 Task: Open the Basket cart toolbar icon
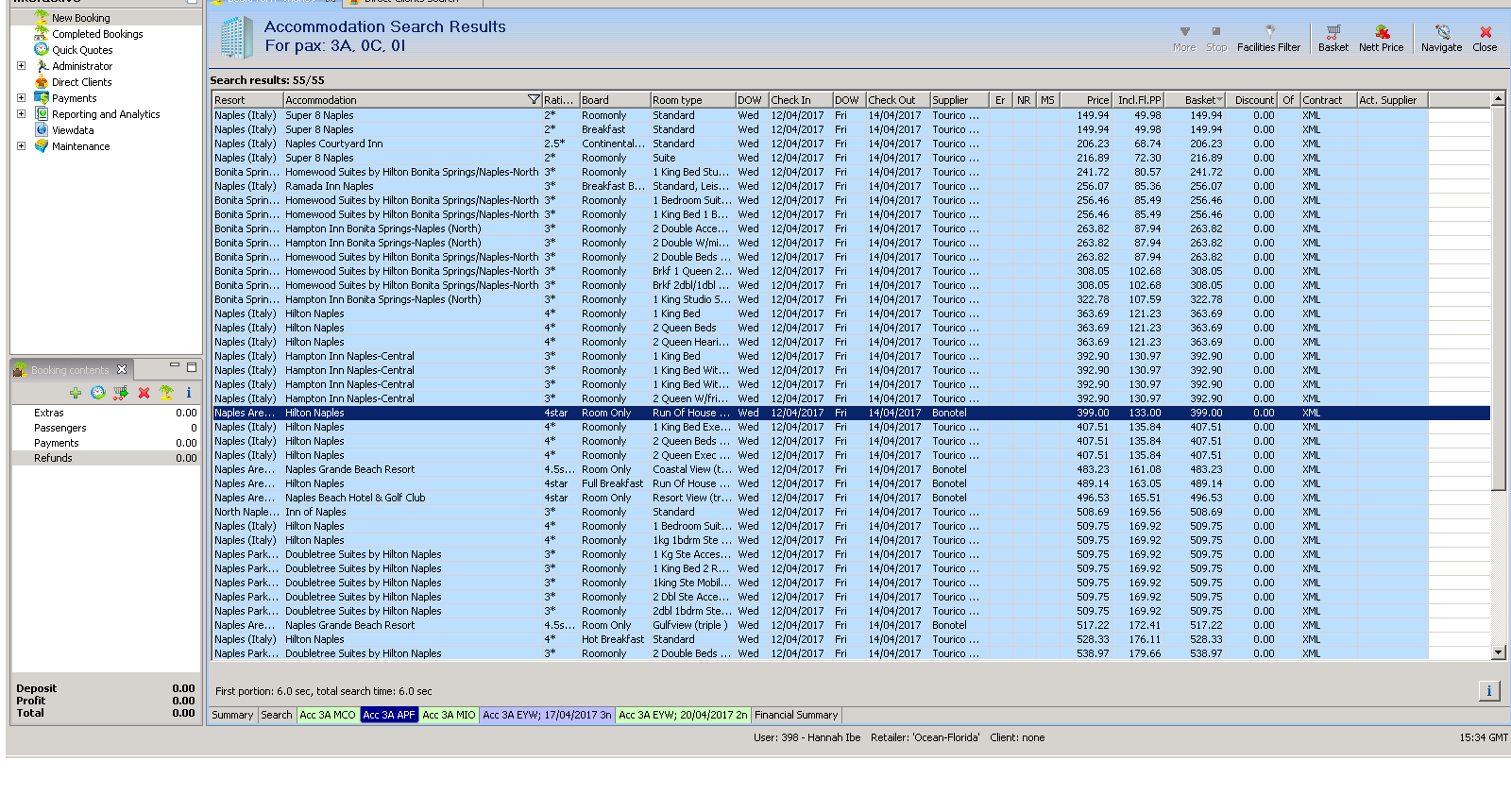pyautogui.click(x=1333, y=32)
